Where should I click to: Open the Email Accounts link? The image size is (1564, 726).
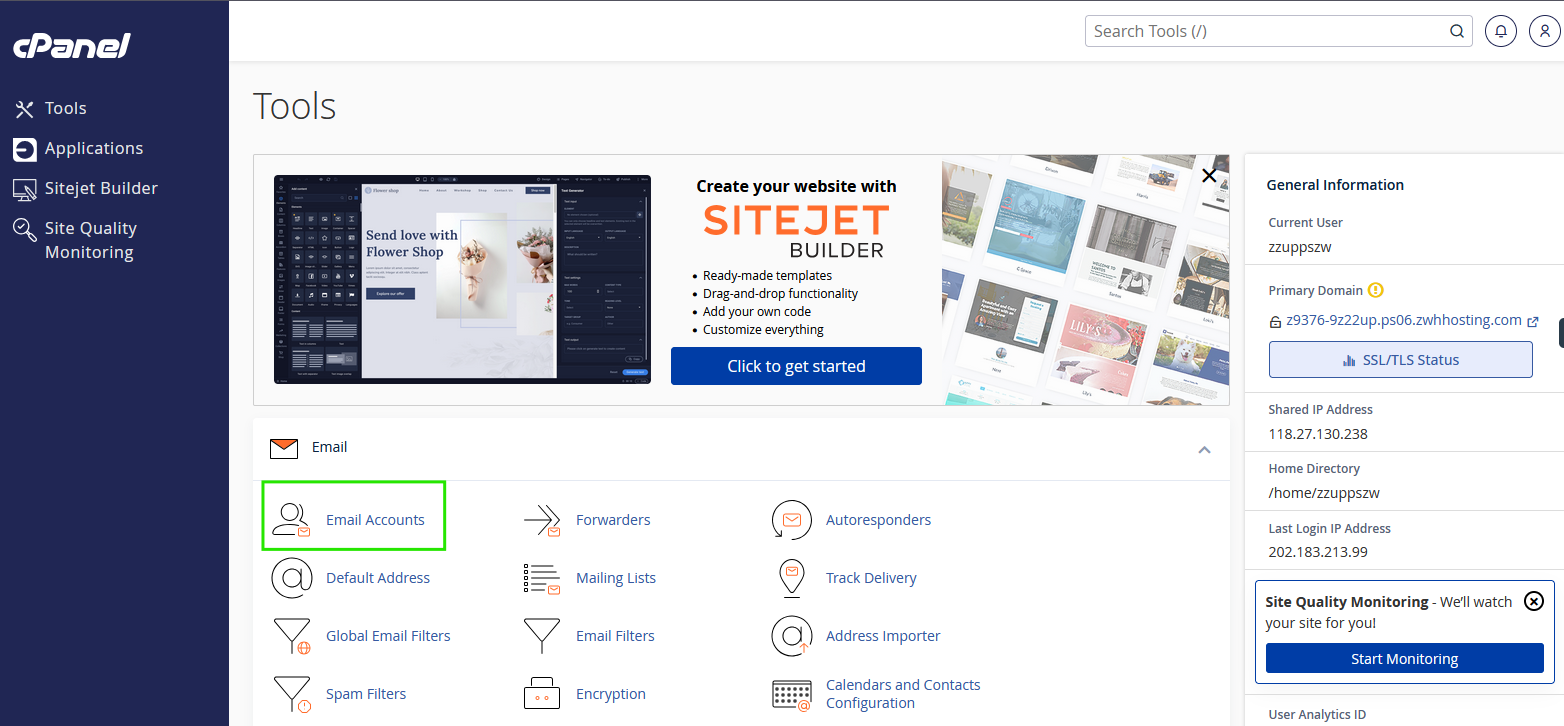click(375, 520)
